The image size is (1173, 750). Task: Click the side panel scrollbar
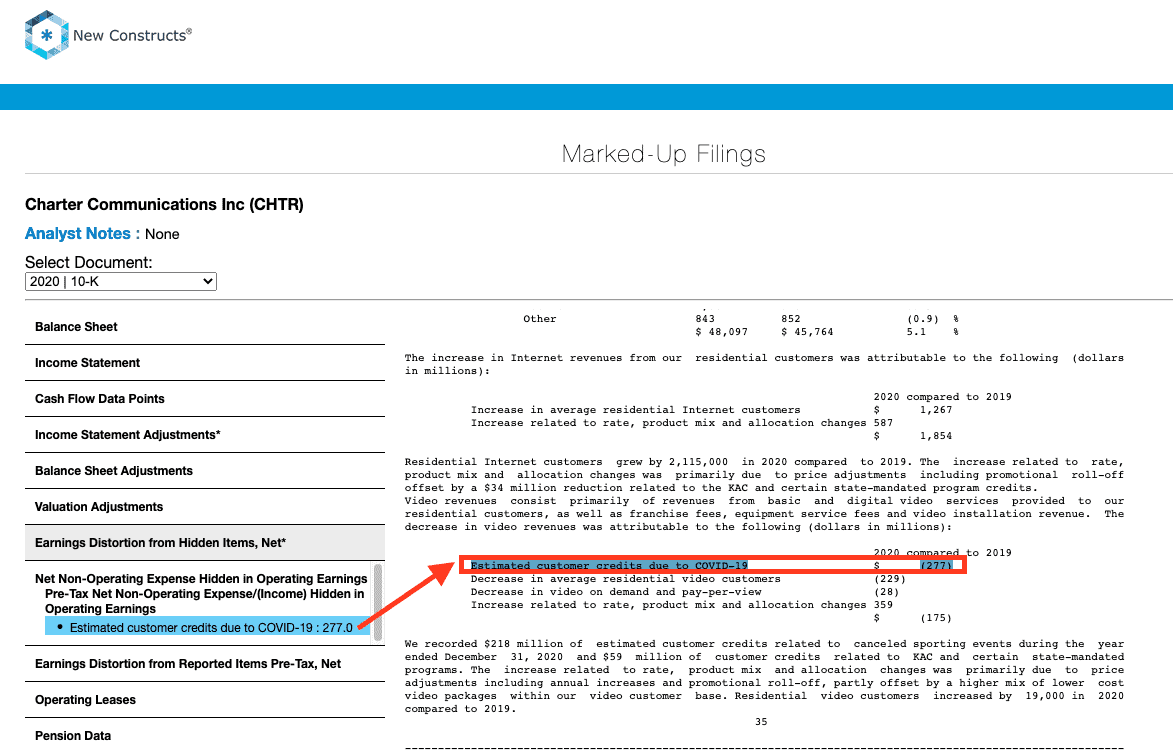click(x=378, y=602)
